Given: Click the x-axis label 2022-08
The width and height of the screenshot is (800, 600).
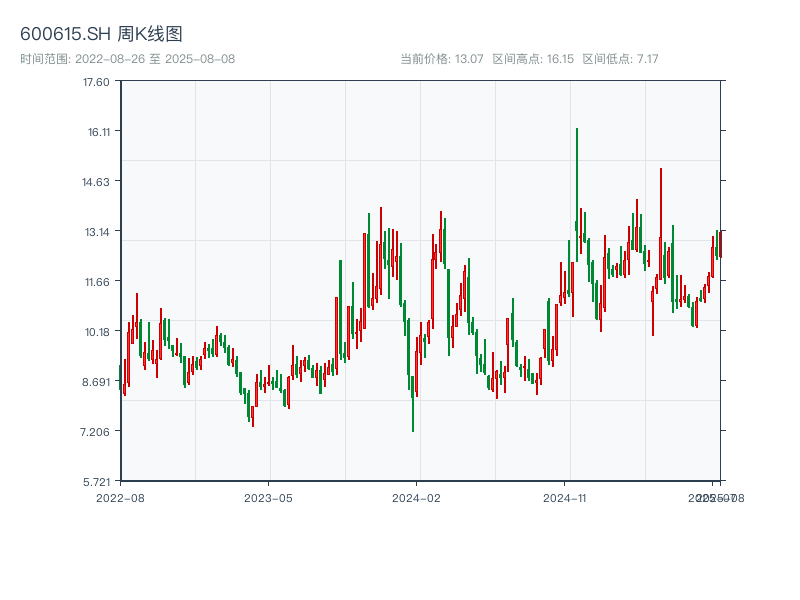Looking at the screenshot, I should pyautogui.click(x=120, y=498).
